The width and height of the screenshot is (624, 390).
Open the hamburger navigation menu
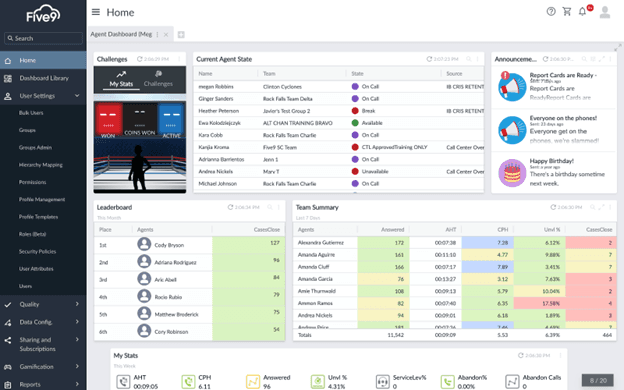coord(96,12)
